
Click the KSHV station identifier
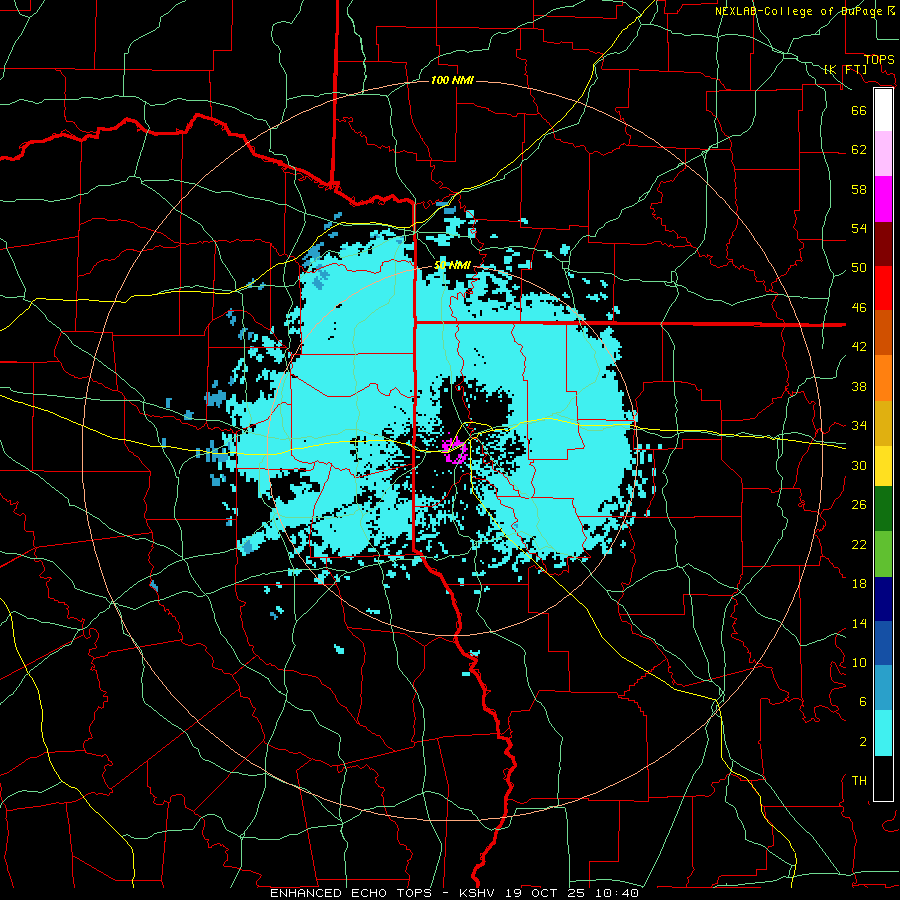(x=479, y=893)
